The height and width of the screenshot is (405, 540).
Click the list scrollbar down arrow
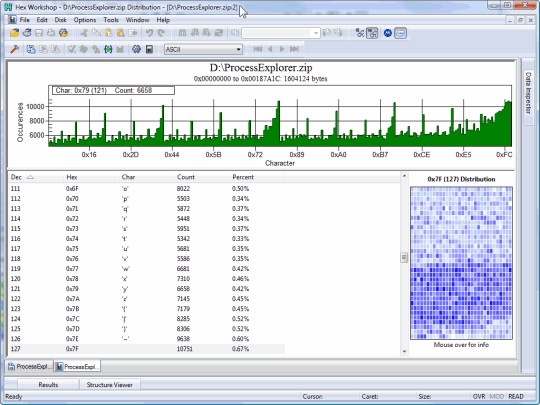pyautogui.click(x=404, y=352)
